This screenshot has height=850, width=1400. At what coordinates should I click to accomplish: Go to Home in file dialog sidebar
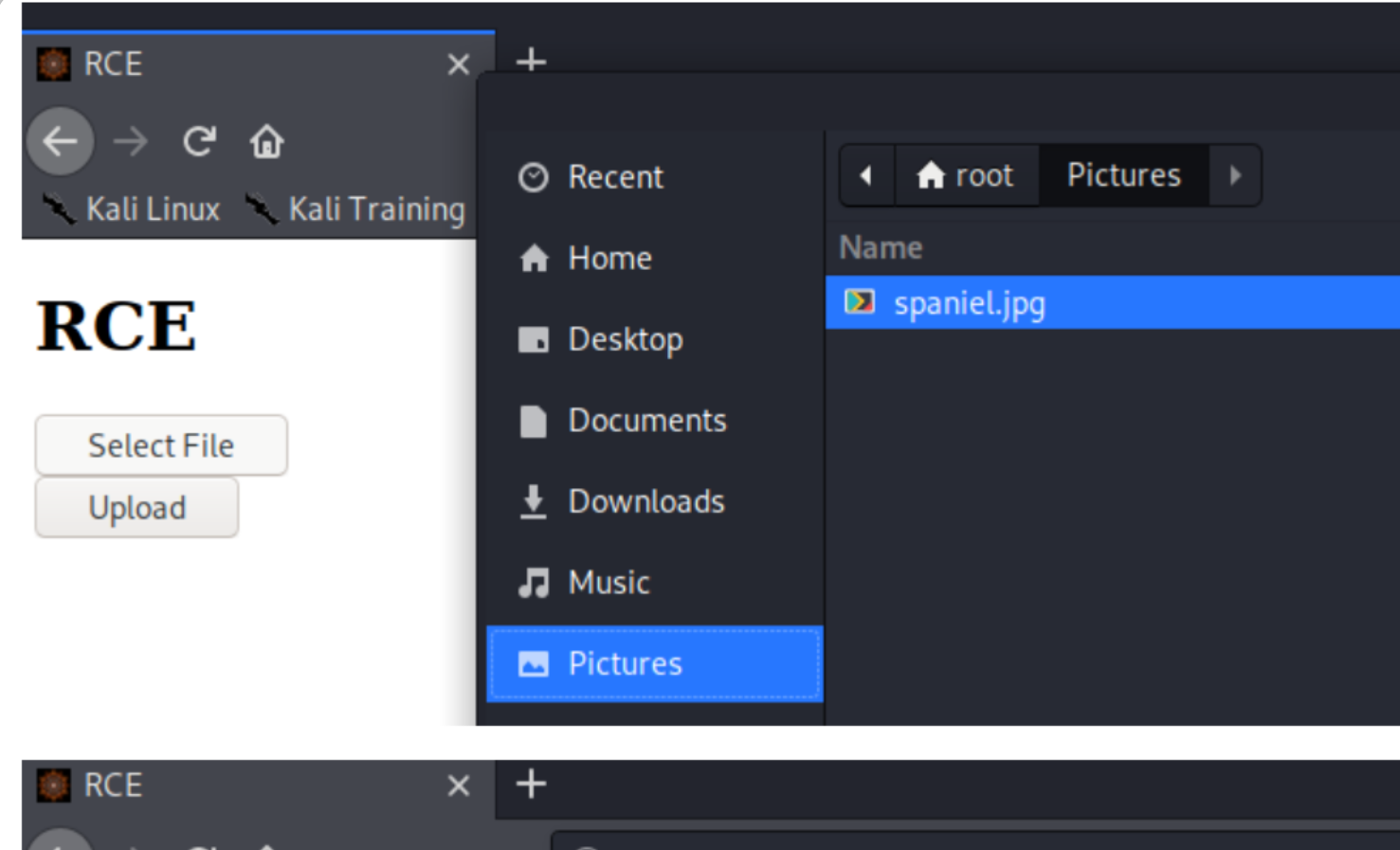[x=654, y=258]
